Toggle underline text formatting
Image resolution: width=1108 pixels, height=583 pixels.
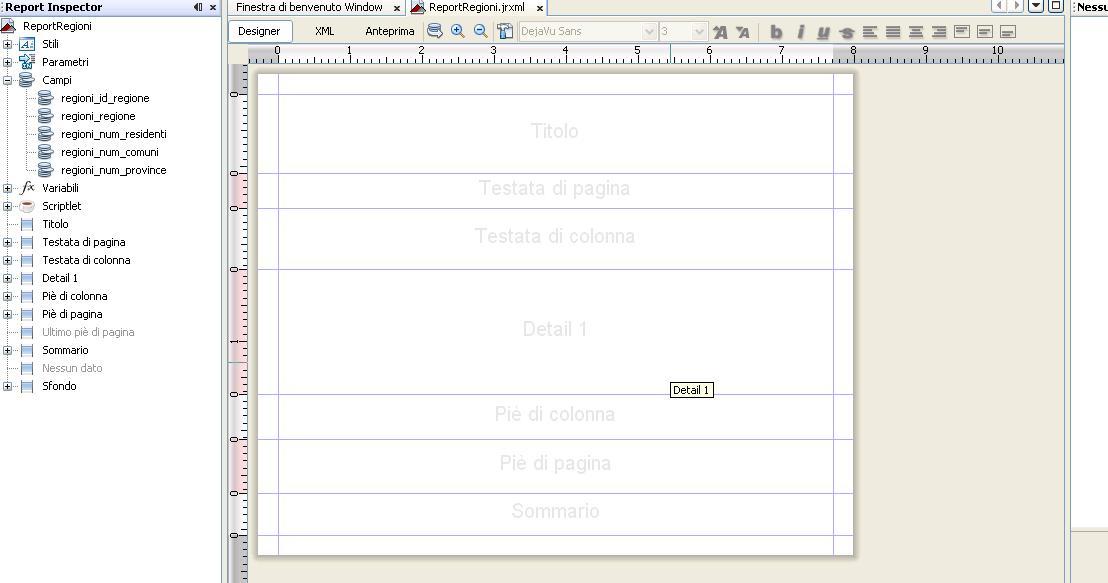point(823,32)
